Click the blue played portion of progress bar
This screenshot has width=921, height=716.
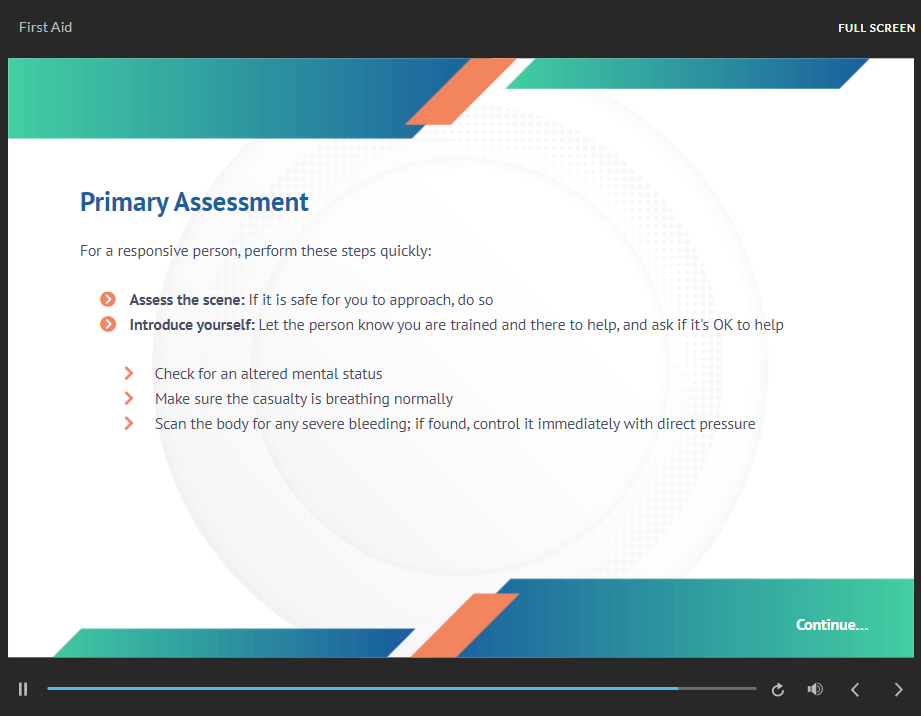click(360, 689)
